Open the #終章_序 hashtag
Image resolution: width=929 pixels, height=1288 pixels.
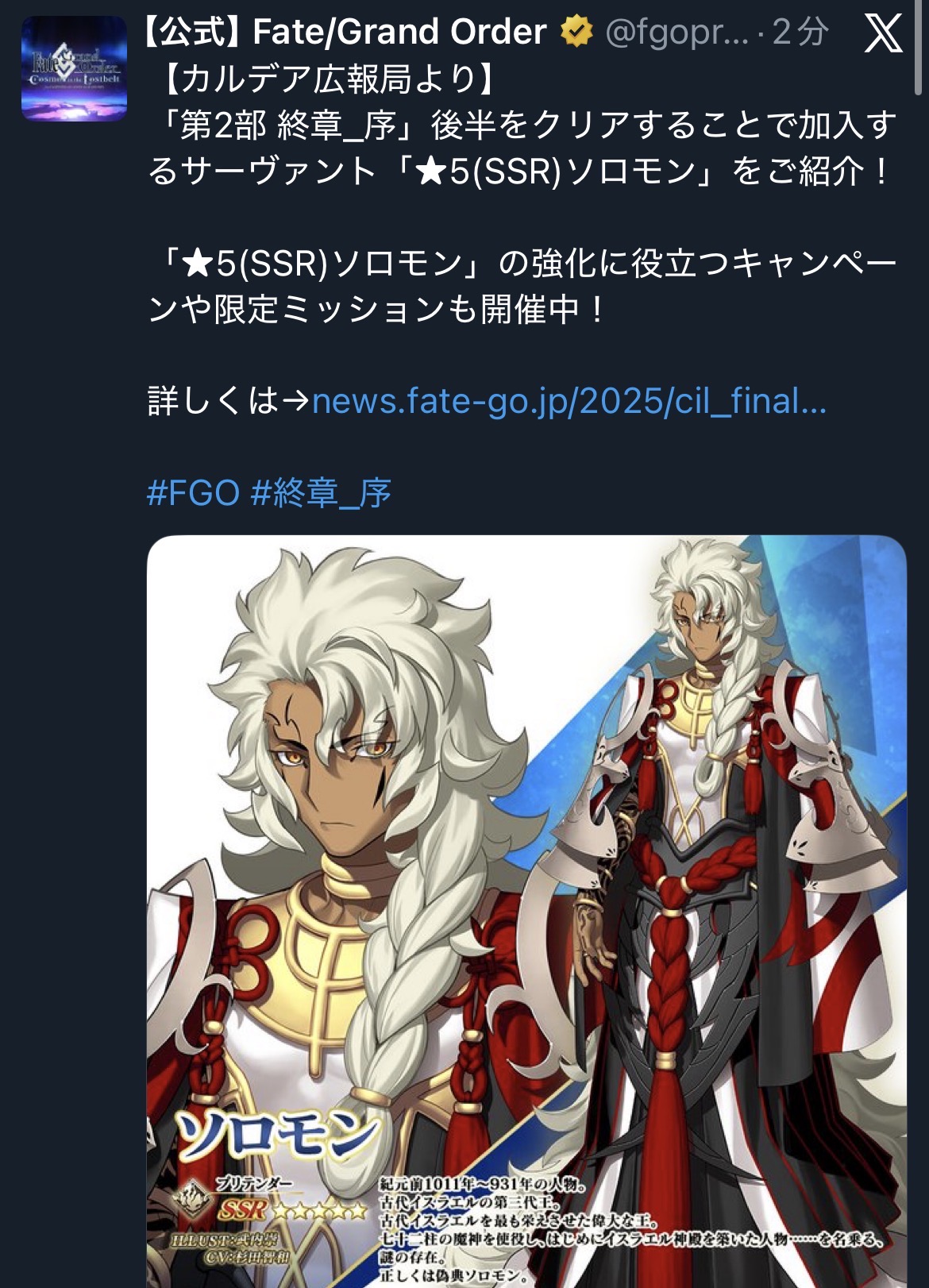point(321,493)
